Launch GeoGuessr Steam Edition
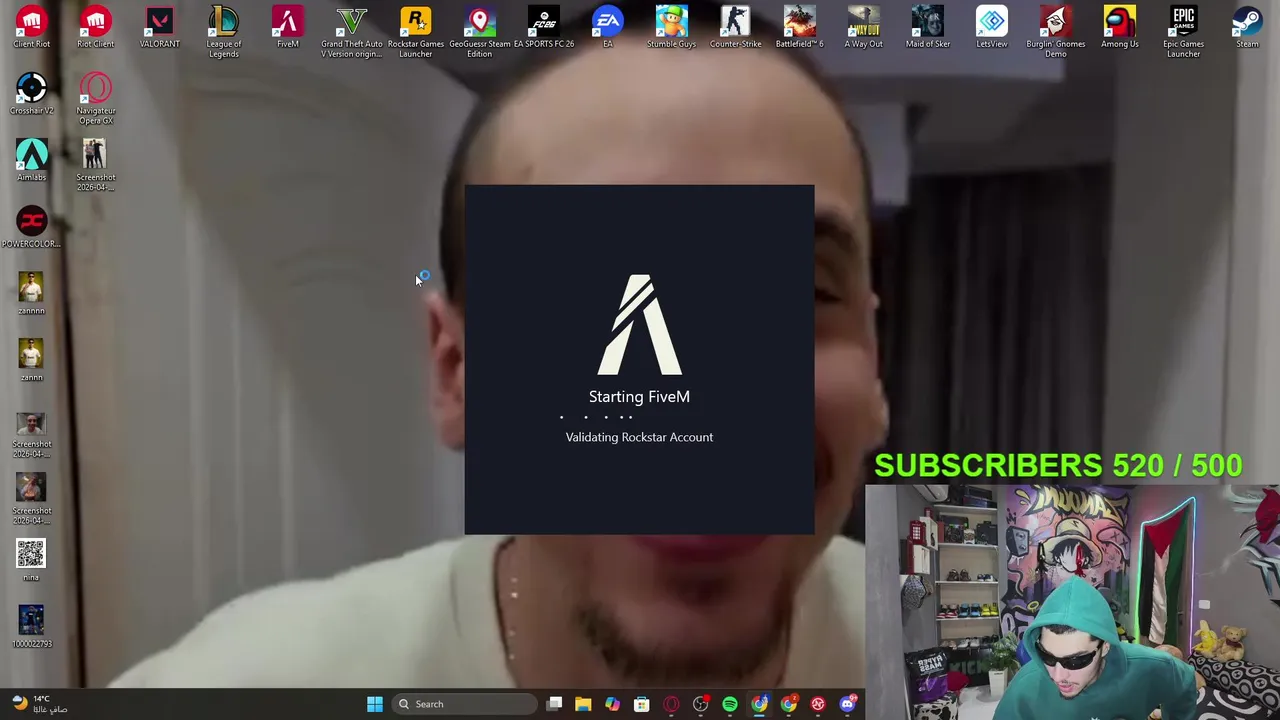The image size is (1280, 720). 479,31
